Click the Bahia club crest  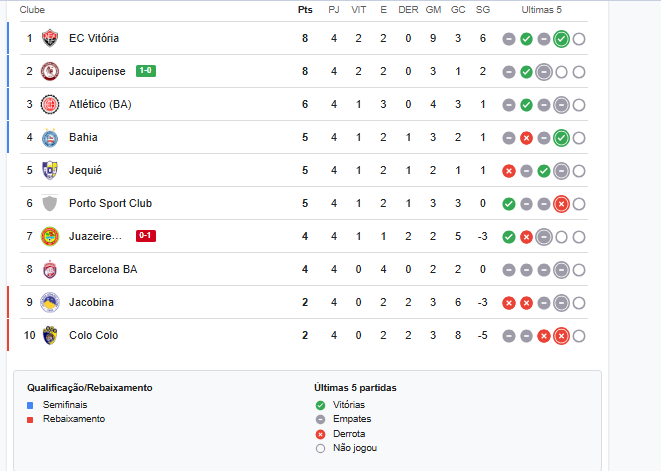[50, 137]
